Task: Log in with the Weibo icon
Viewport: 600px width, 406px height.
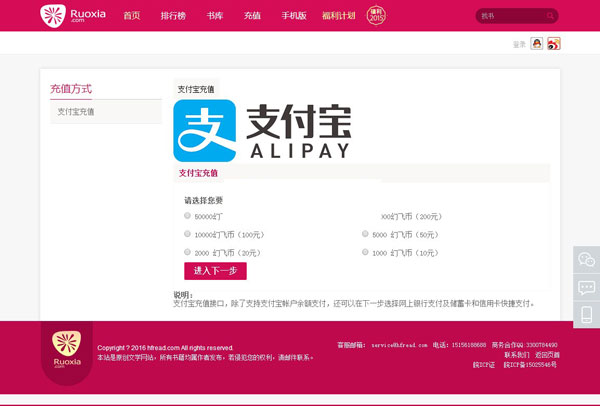Action: (553, 44)
